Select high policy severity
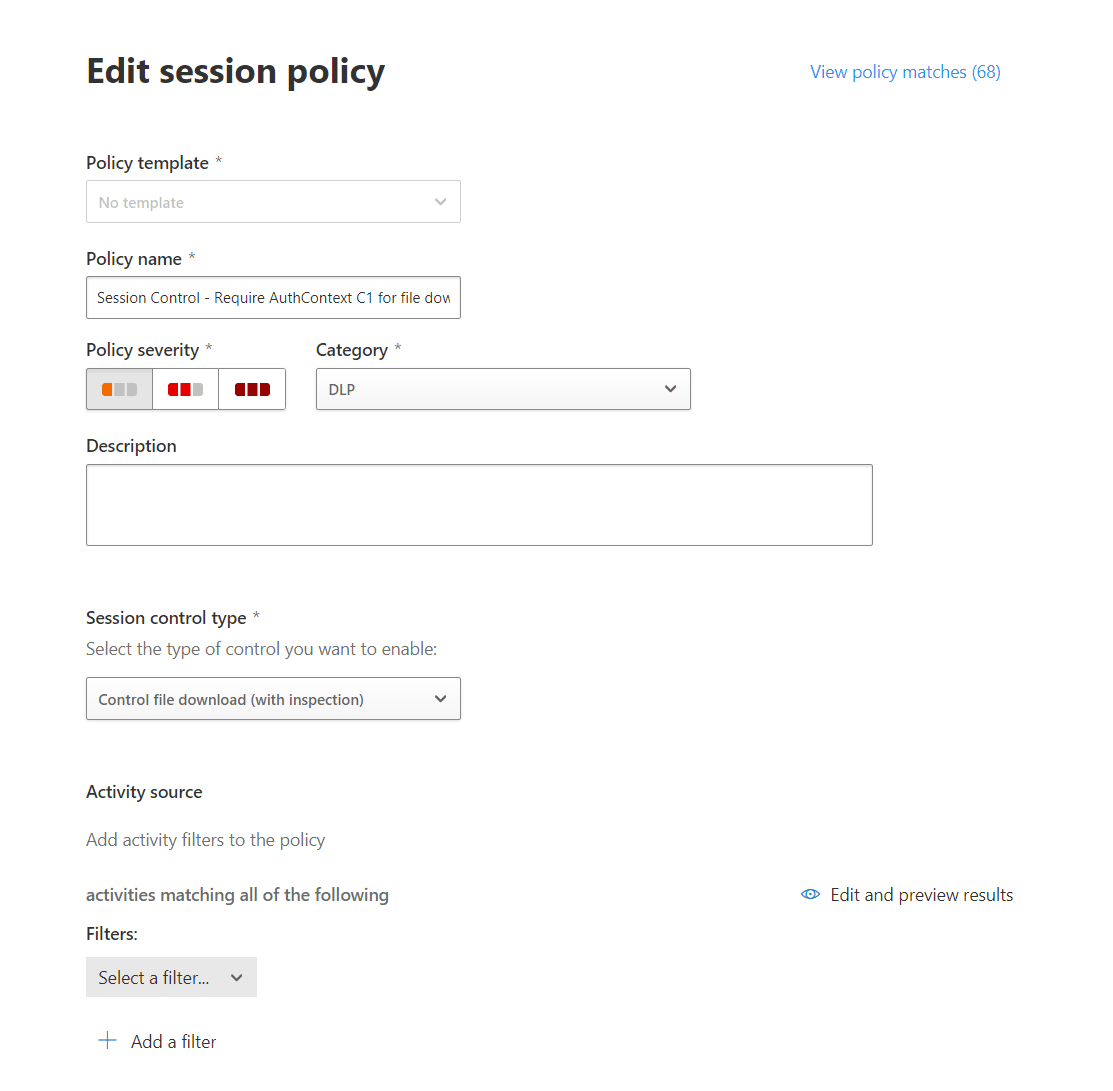 (x=252, y=389)
